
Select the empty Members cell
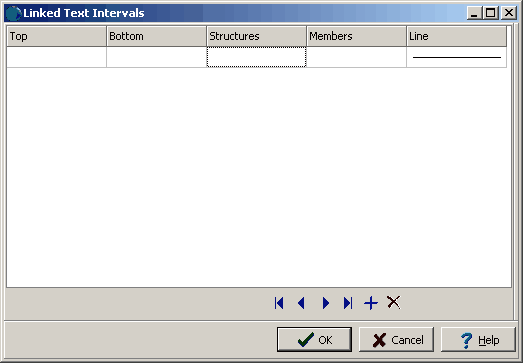click(357, 57)
